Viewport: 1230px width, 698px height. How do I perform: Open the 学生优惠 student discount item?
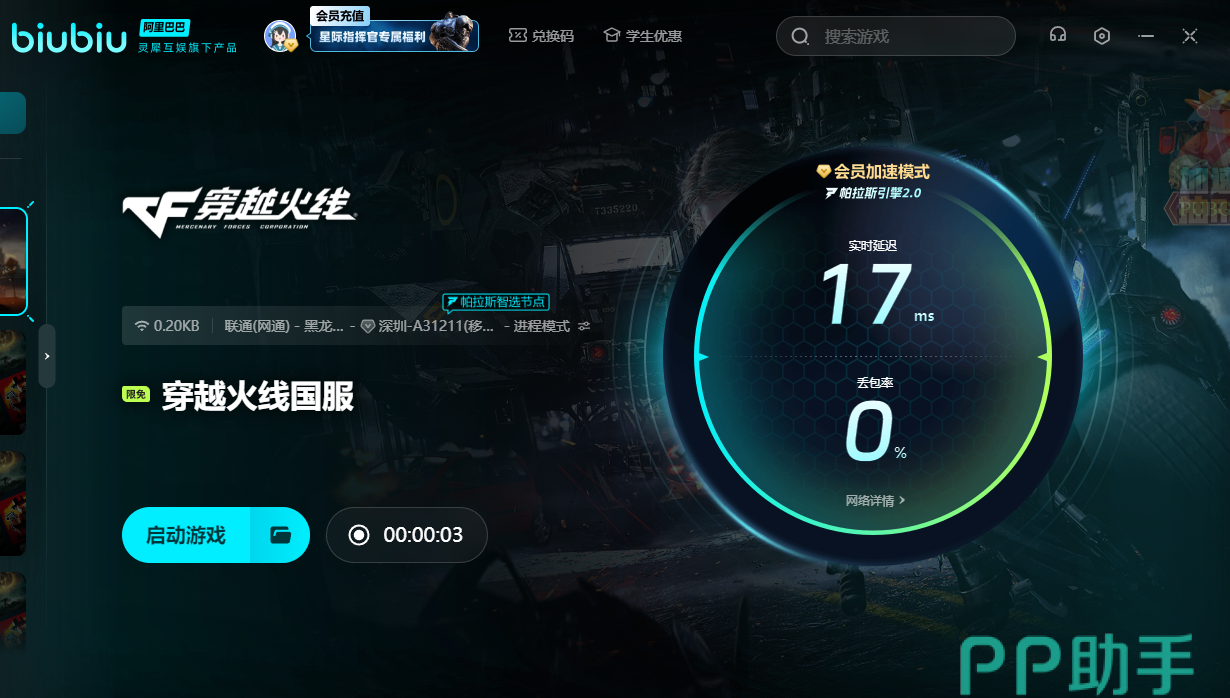642,36
